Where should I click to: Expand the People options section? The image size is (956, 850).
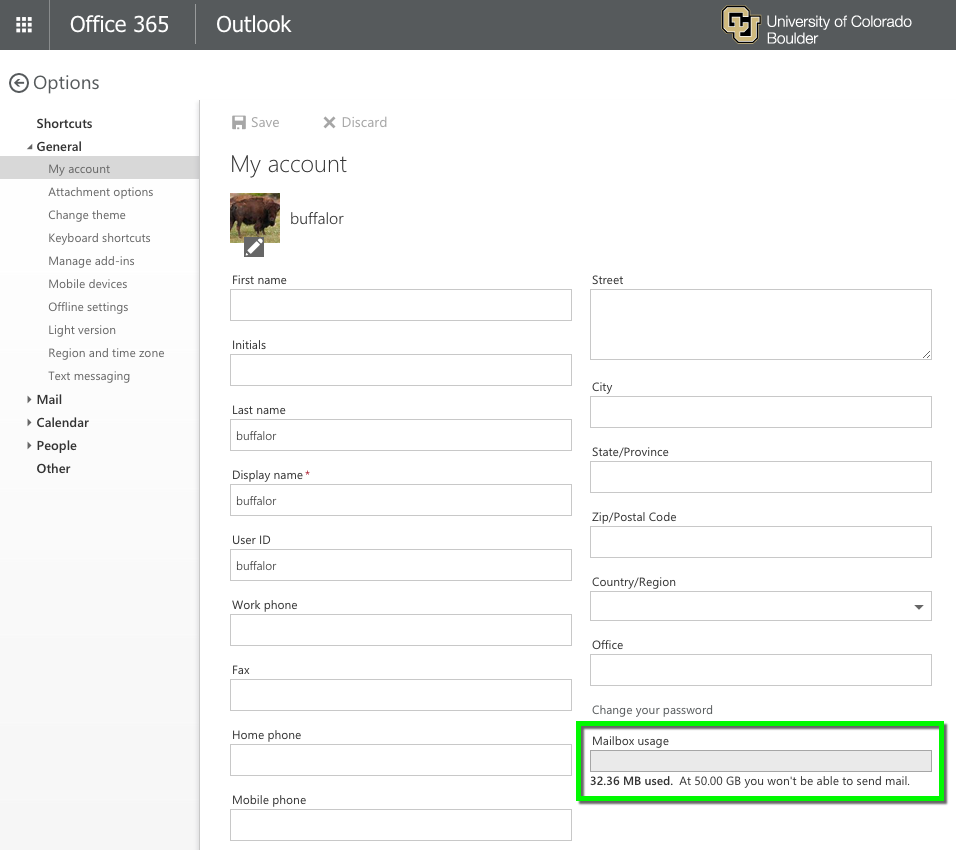tap(30, 446)
